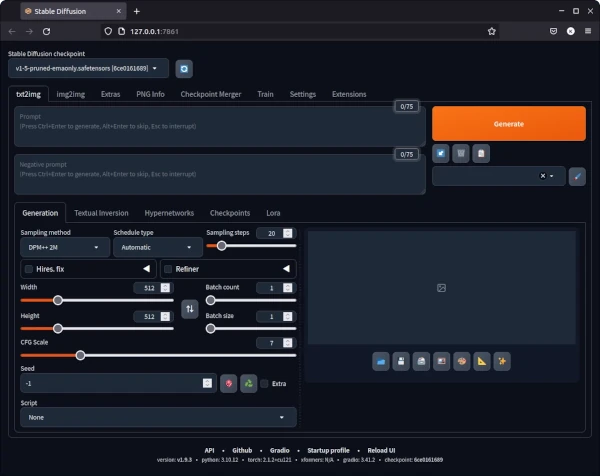Go to the Settings tab
Screen dimensions: 600x476
click(x=303, y=94)
